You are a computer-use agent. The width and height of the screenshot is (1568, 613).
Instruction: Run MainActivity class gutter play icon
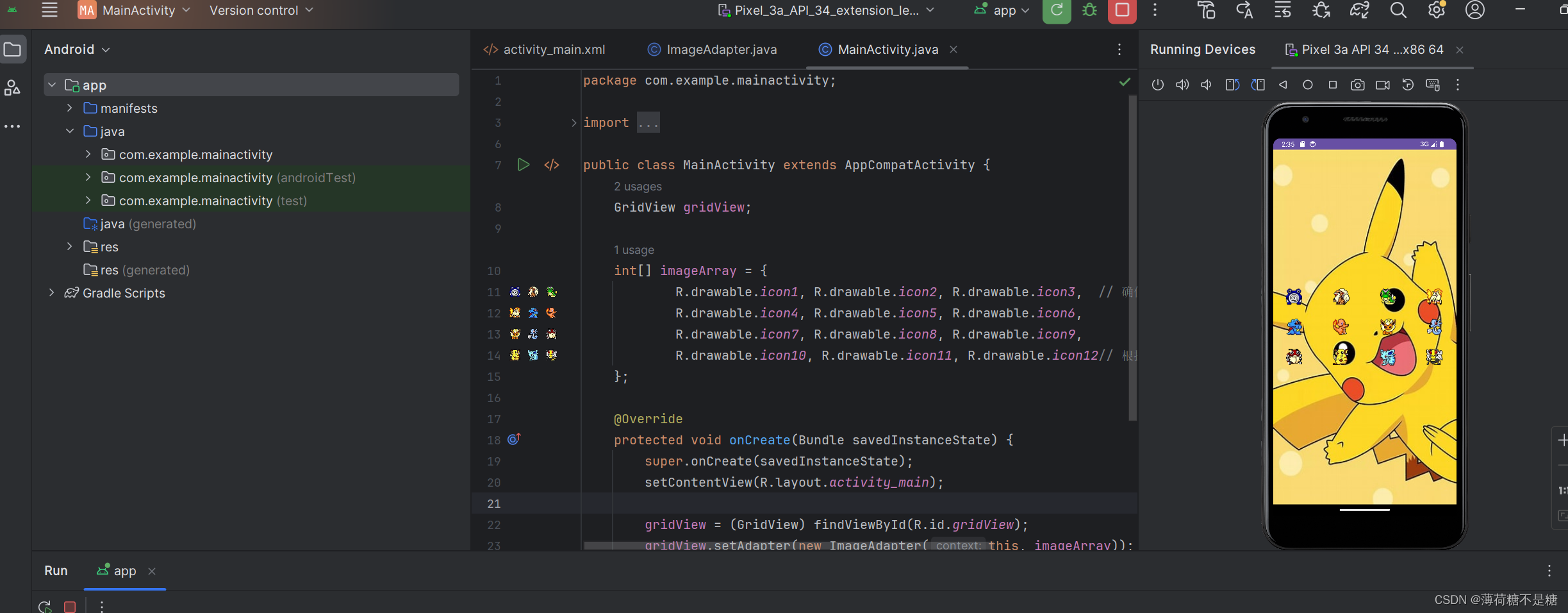[524, 165]
